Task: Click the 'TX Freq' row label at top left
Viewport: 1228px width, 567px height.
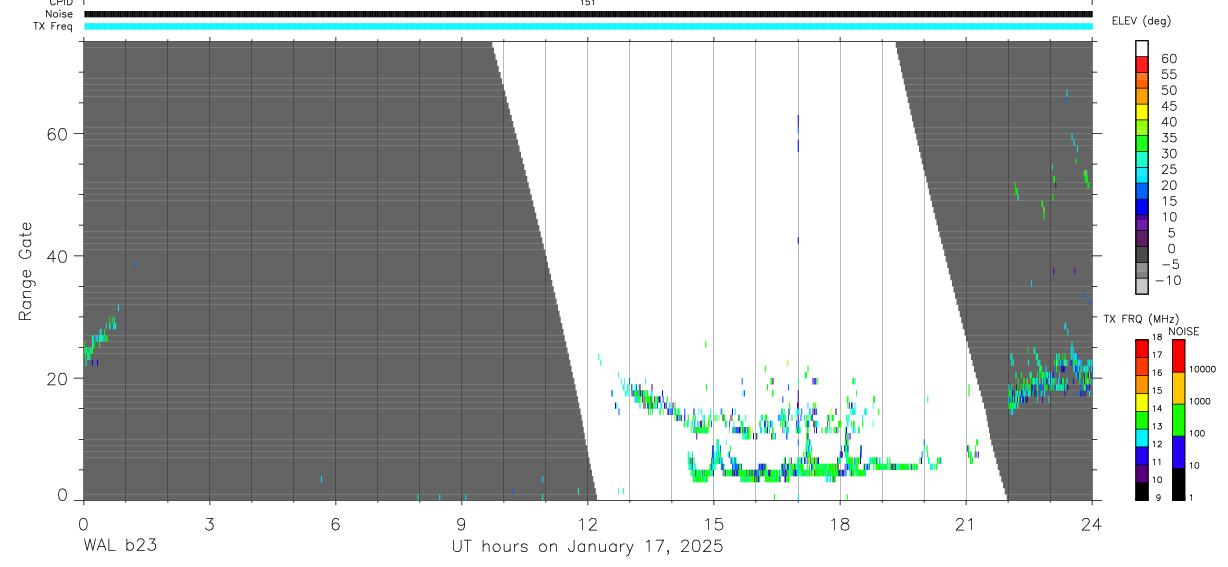Action: point(54,26)
